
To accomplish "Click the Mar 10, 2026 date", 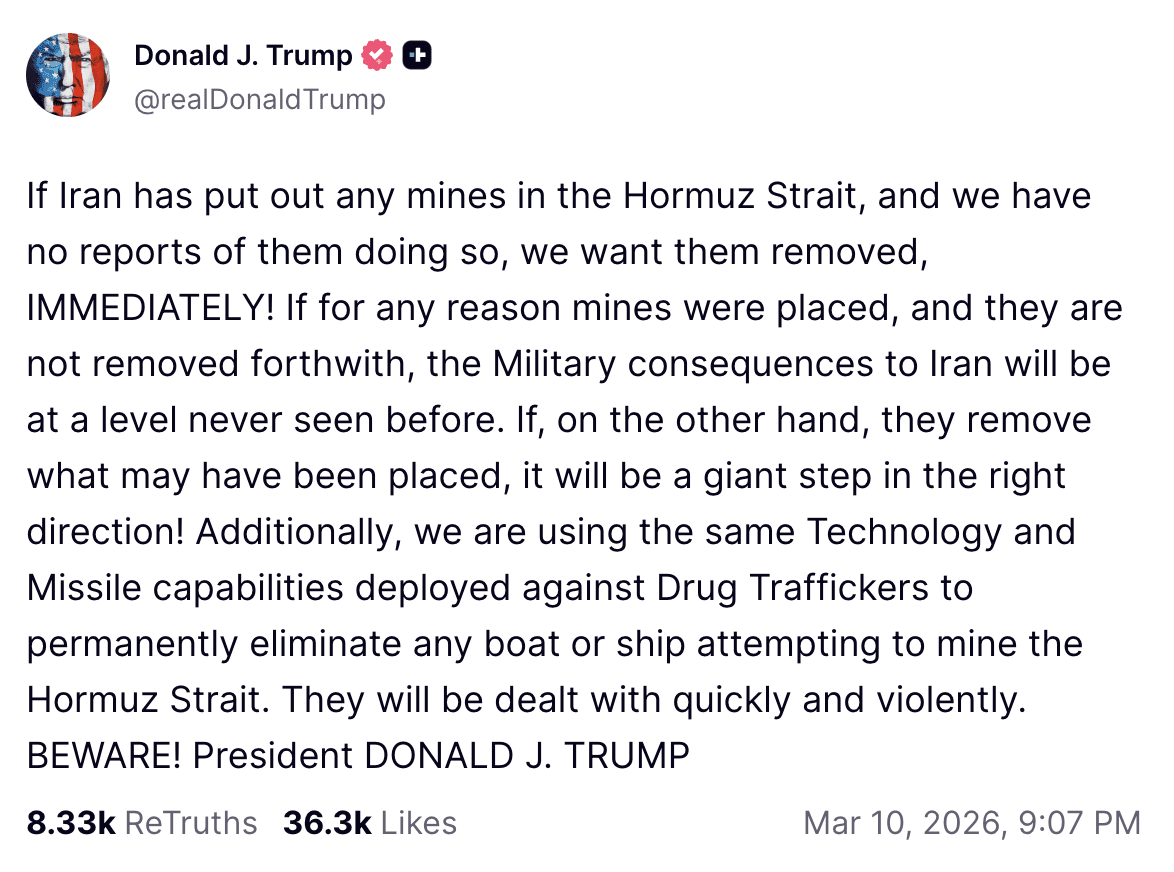I will coord(903,823).
